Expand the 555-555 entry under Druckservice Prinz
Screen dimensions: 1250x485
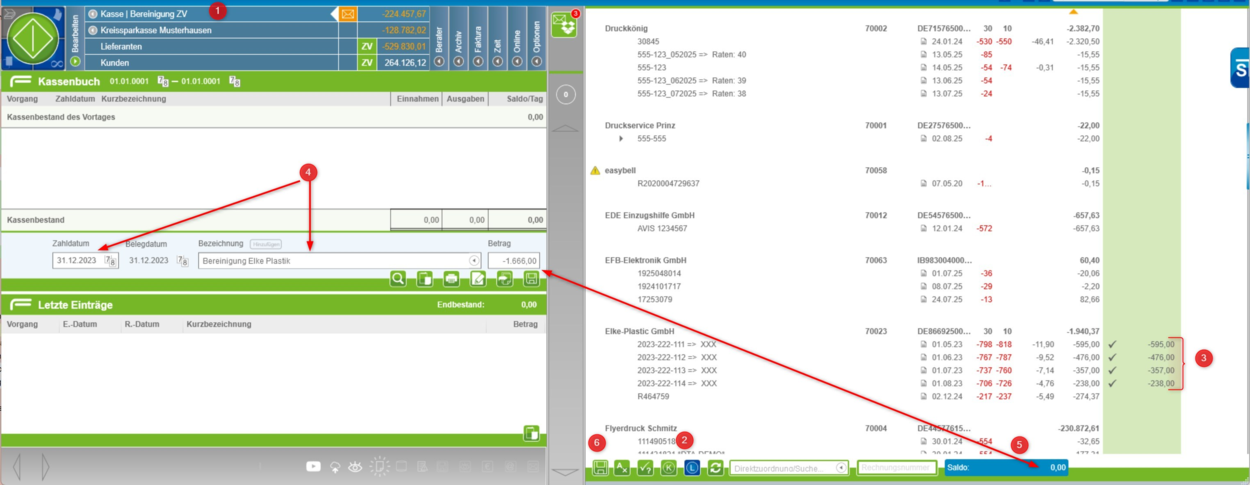[621, 138]
